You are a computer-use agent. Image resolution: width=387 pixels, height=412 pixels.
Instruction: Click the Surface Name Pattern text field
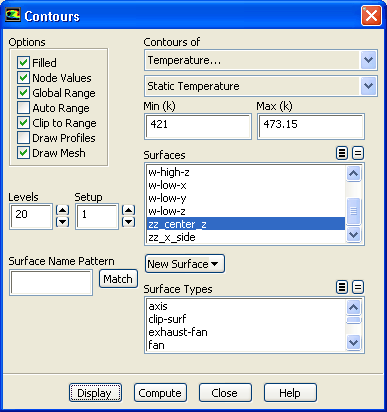pos(51,283)
